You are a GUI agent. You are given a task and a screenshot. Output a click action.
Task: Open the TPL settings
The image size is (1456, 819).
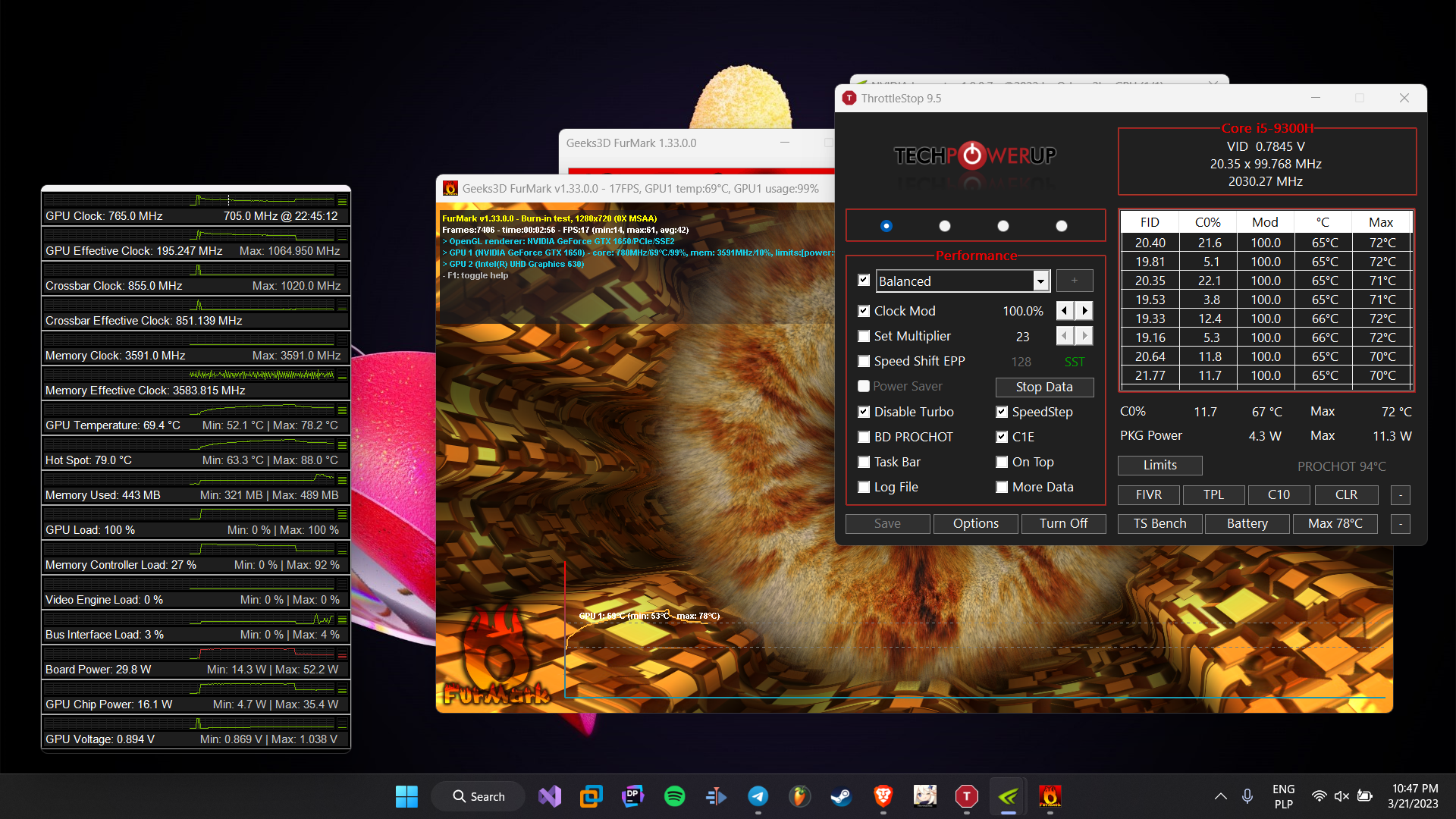1213,494
